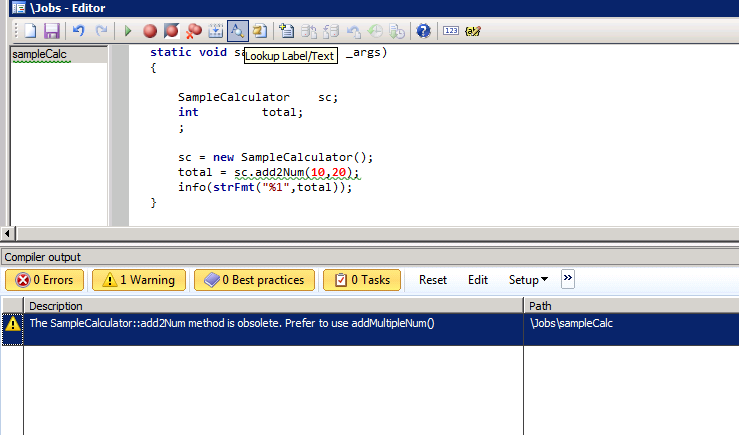
Task: Toggle line numbers with the 123 icon
Action: point(450,31)
